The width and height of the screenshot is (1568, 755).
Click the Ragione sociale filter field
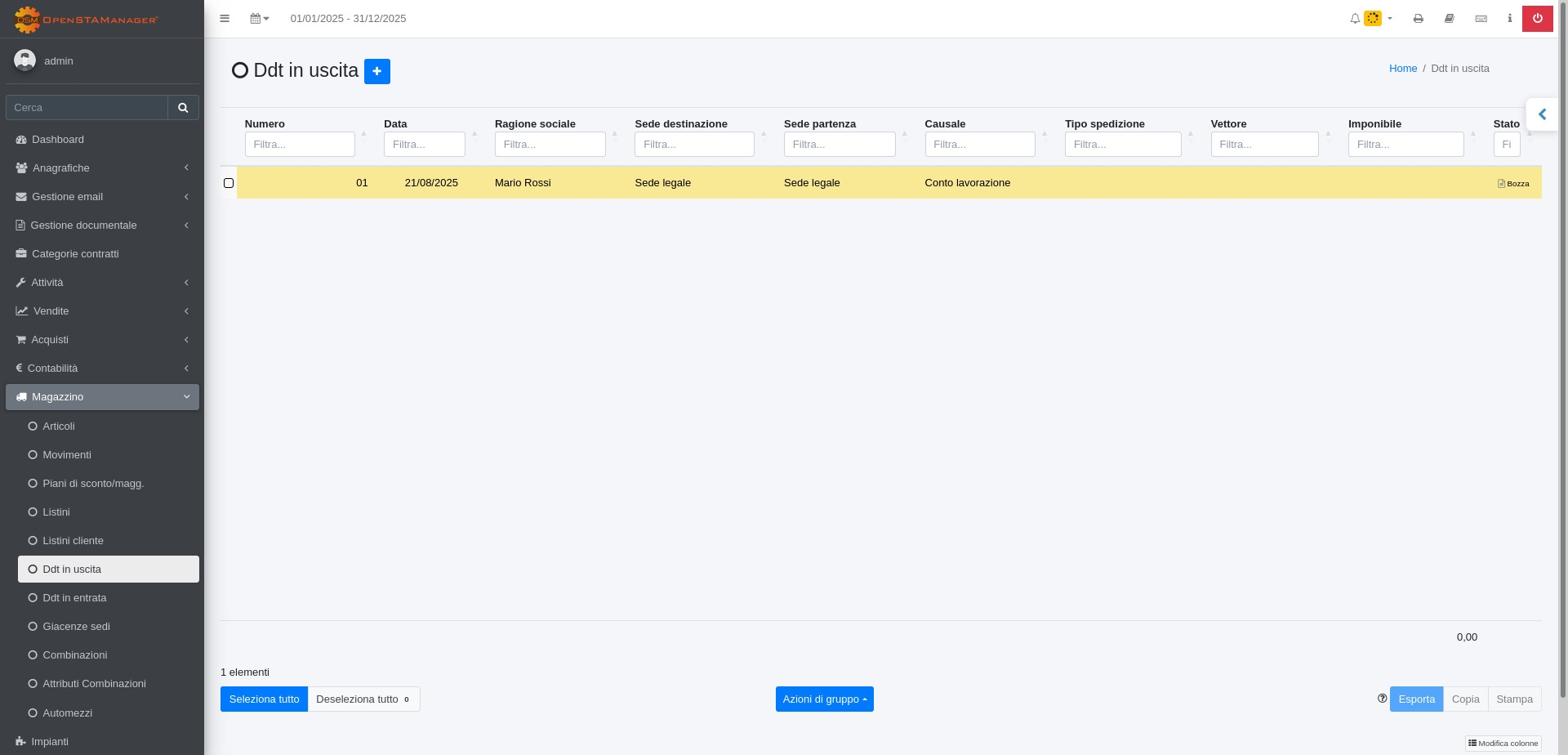coord(550,145)
